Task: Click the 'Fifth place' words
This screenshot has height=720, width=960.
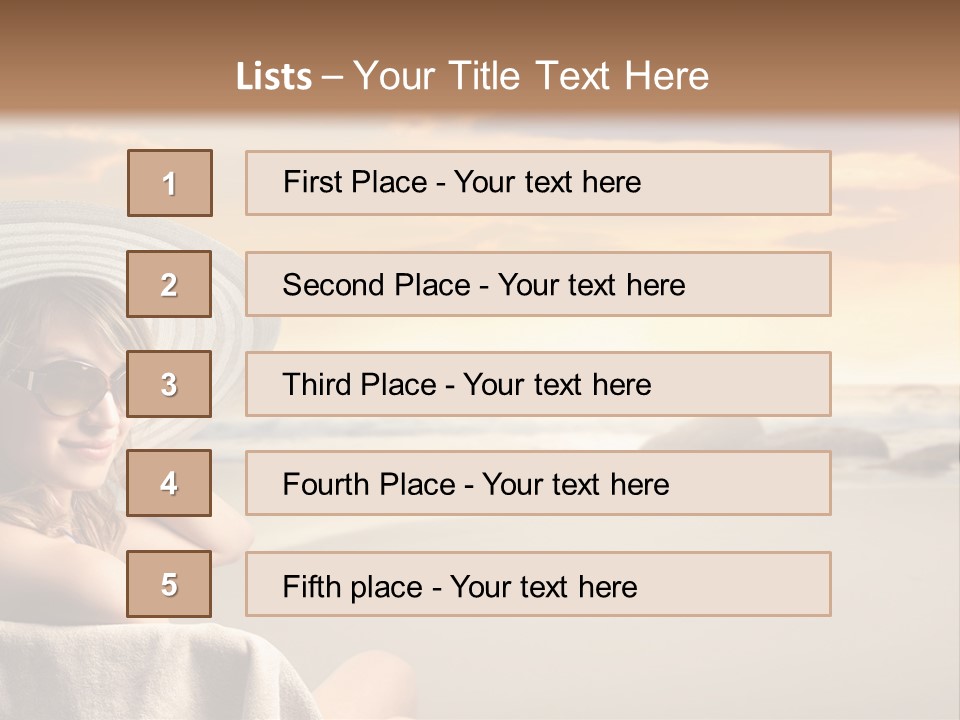Action: tap(353, 587)
